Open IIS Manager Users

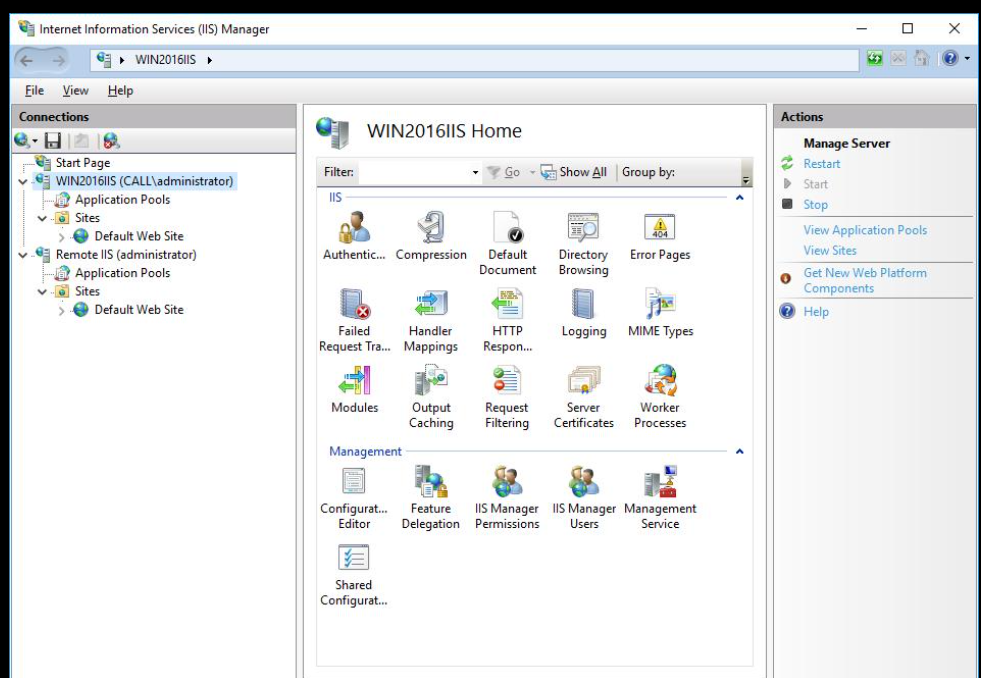[x=584, y=497]
